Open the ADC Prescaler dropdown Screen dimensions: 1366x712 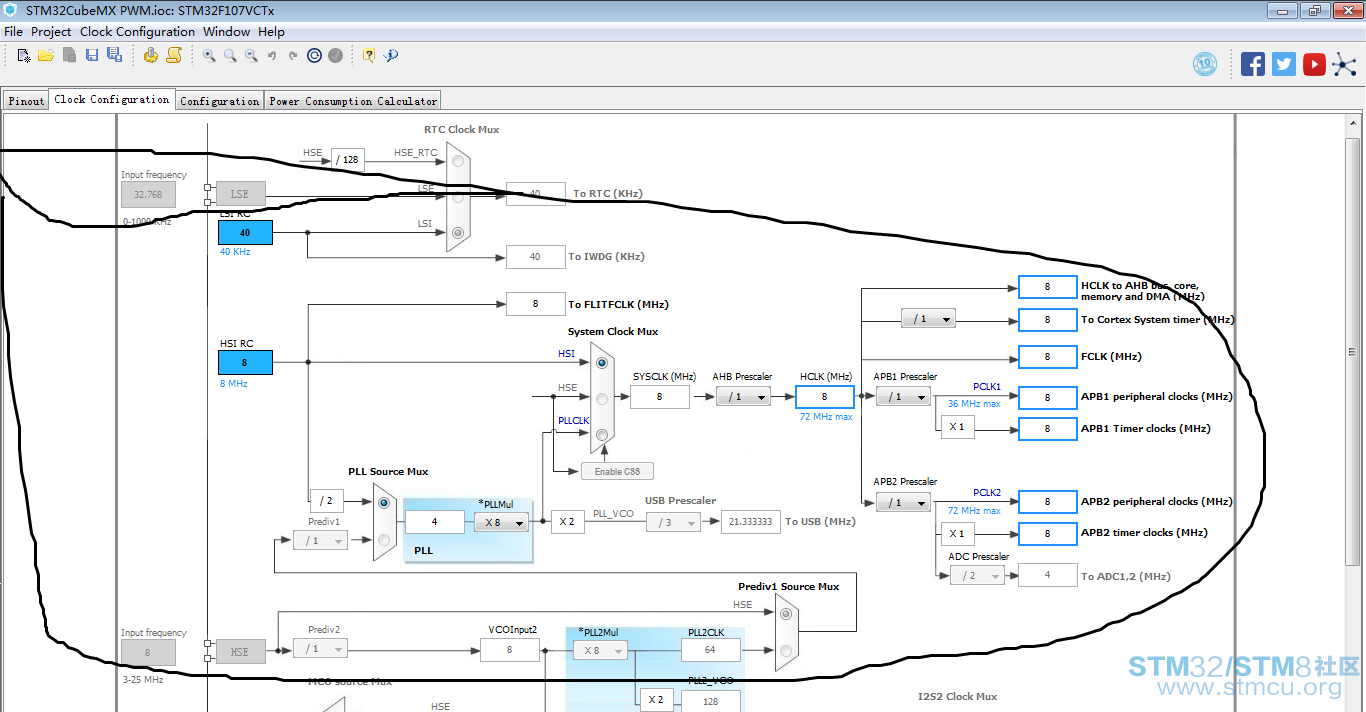976,576
